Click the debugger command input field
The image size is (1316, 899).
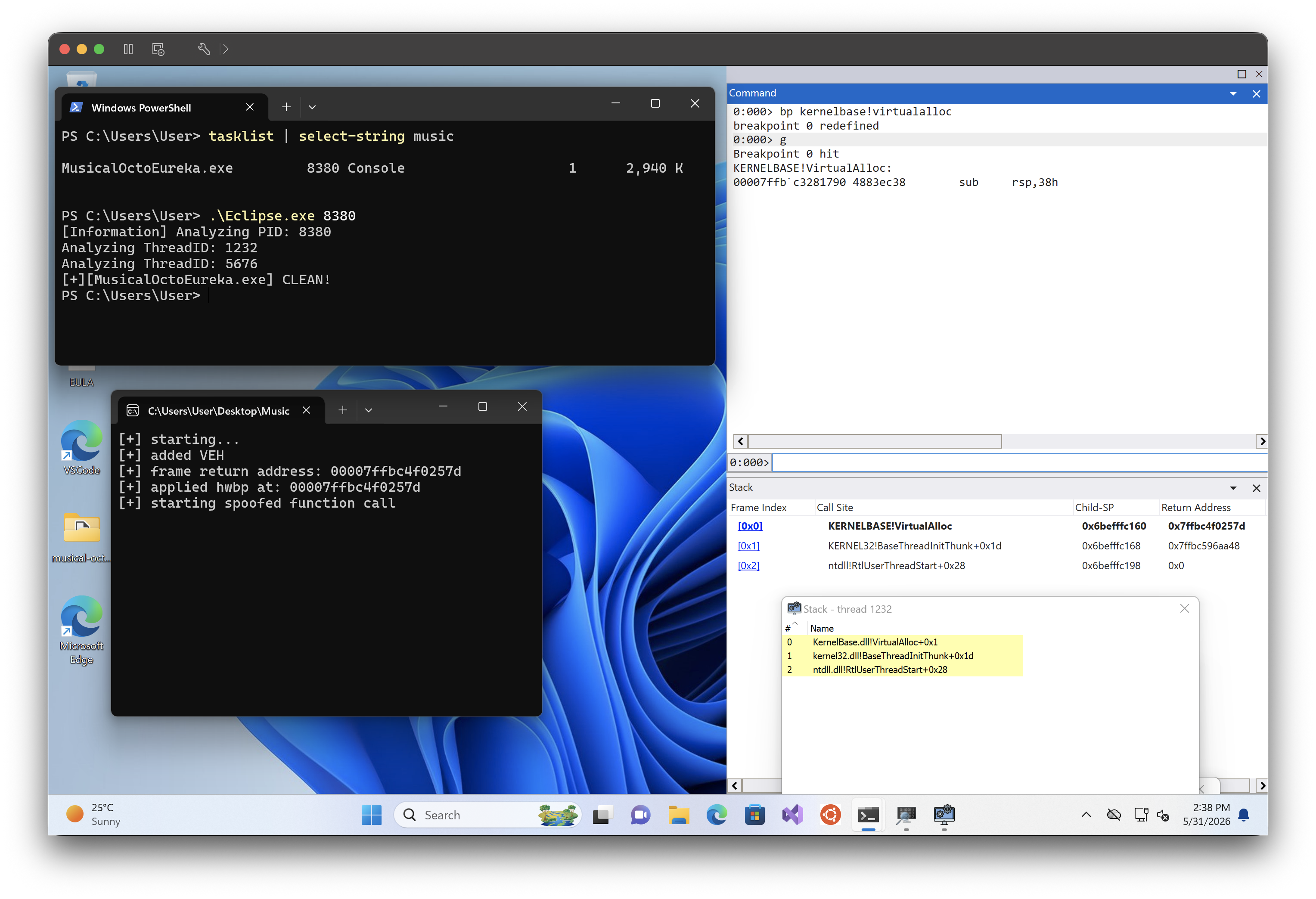1019,462
